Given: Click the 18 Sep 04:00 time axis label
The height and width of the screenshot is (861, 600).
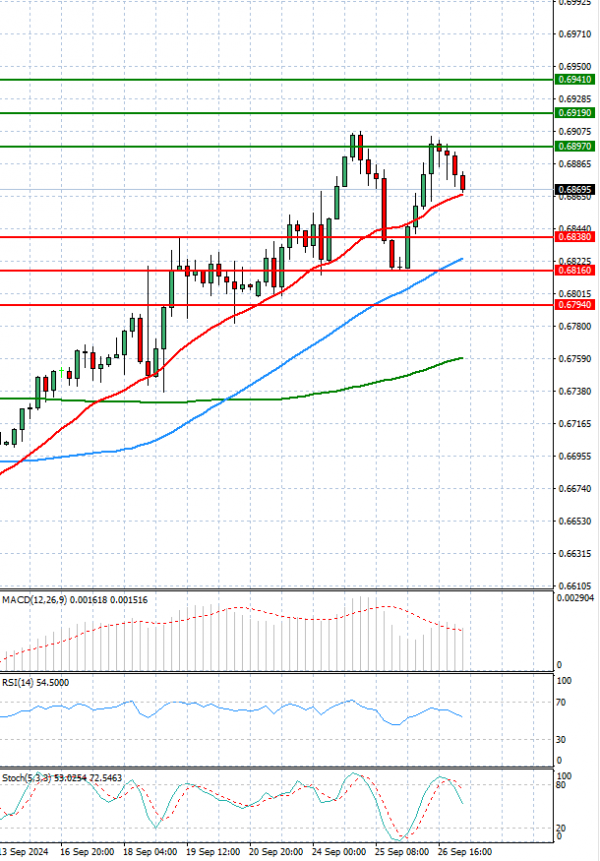Looking at the screenshot, I should coord(150,852).
